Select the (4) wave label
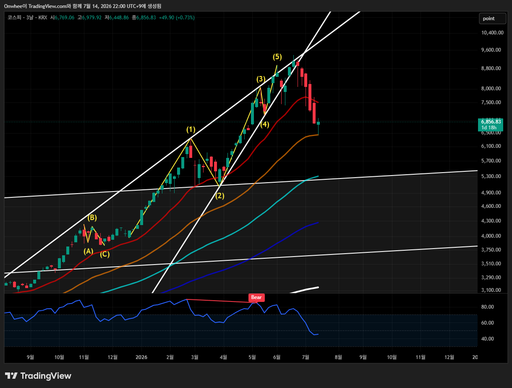Screen dimensions: 512x388 [x=265, y=125]
